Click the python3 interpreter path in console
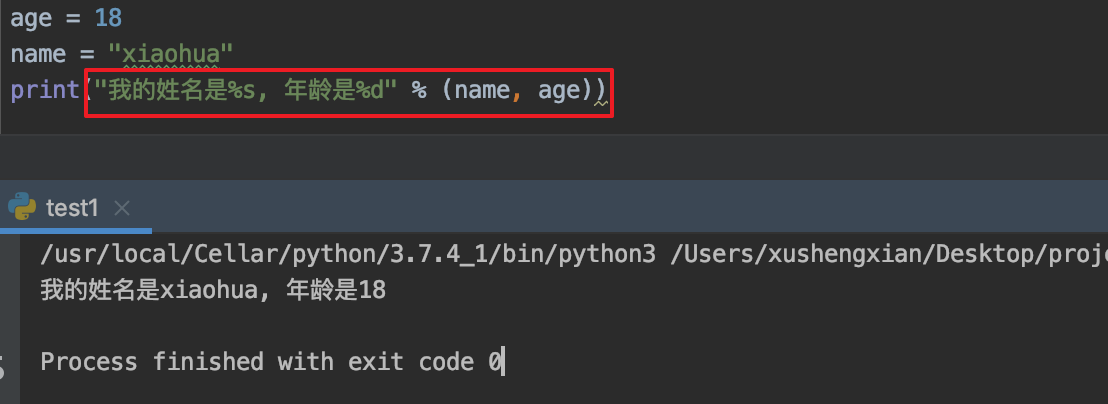The image size is (1108, 404). pos(348,255)
